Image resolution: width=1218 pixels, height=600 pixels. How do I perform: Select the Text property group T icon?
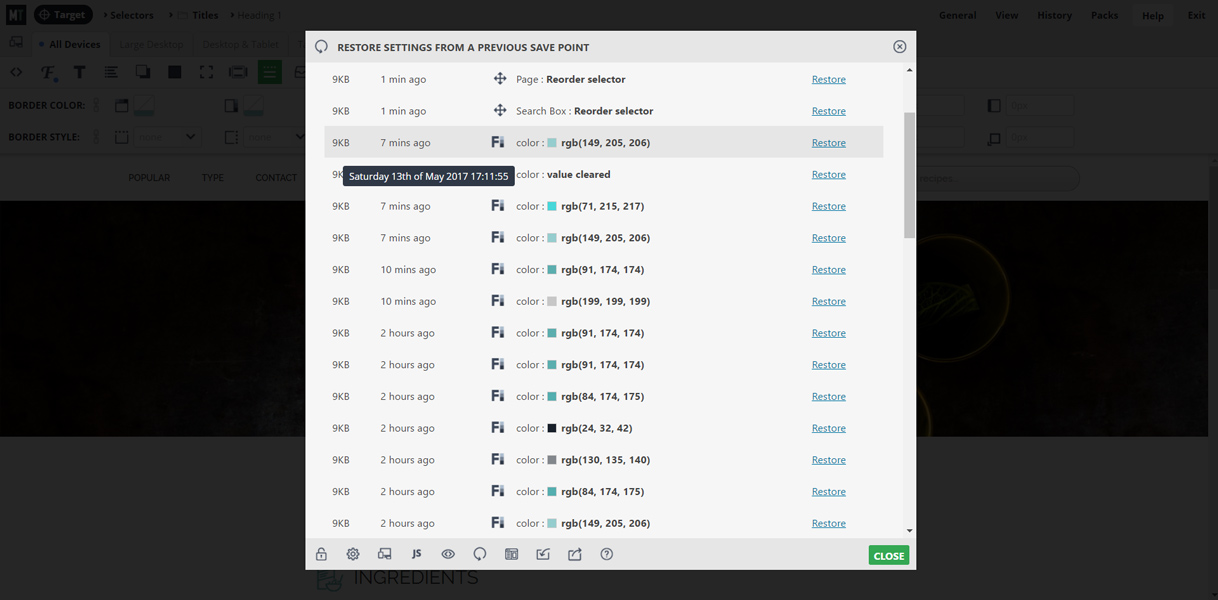click(x=80, y=72)
